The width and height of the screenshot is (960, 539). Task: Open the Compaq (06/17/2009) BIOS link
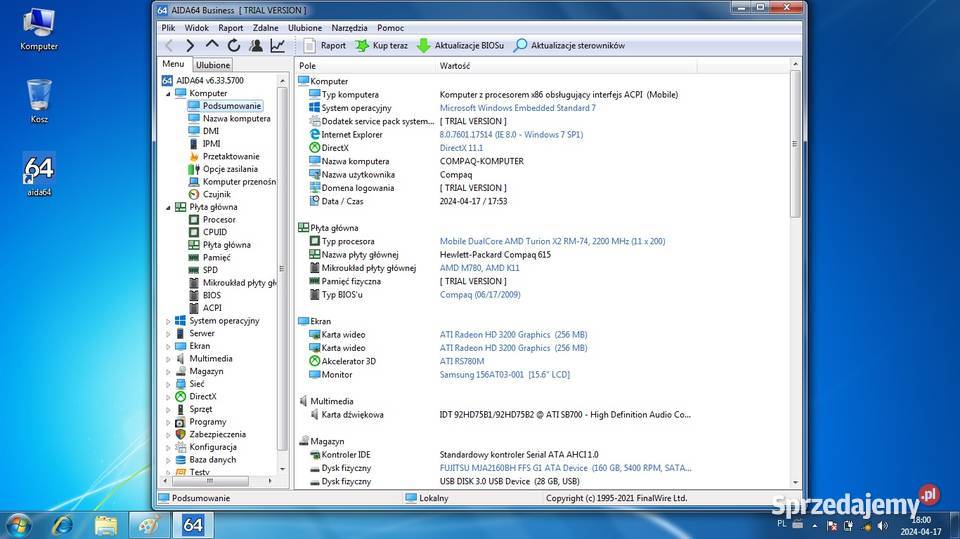tap(480, 295)
